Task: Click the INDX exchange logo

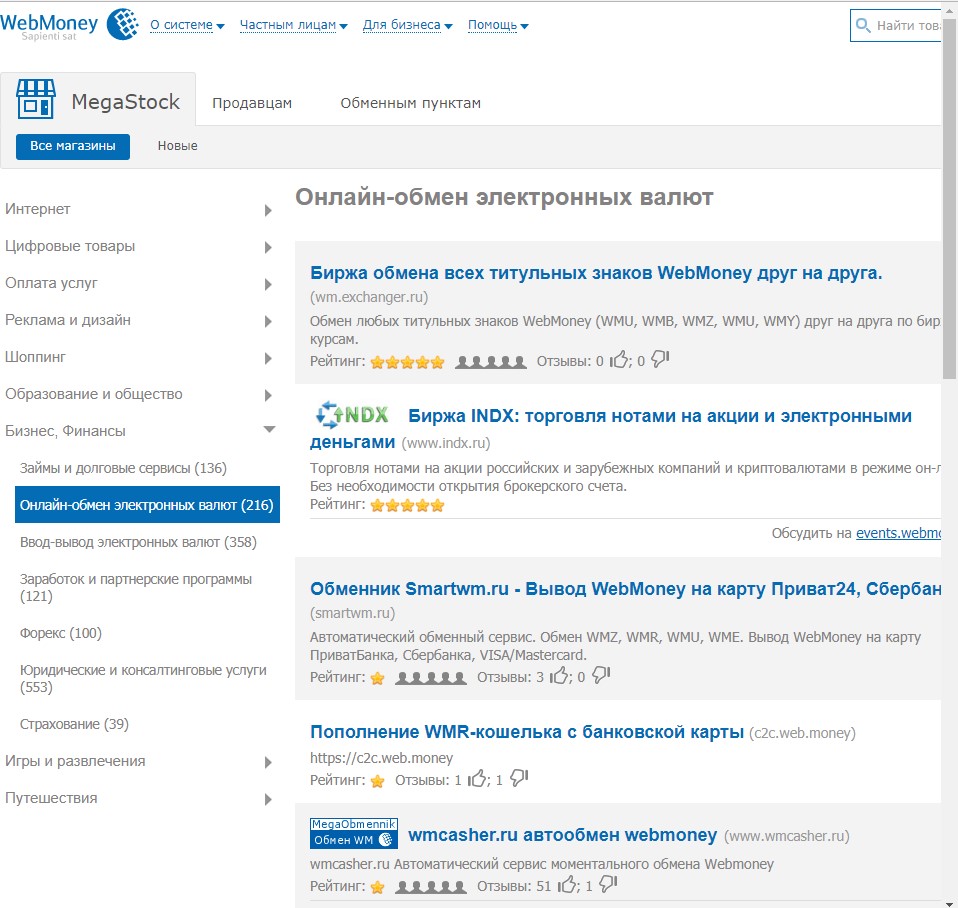Action: [351, 416]
